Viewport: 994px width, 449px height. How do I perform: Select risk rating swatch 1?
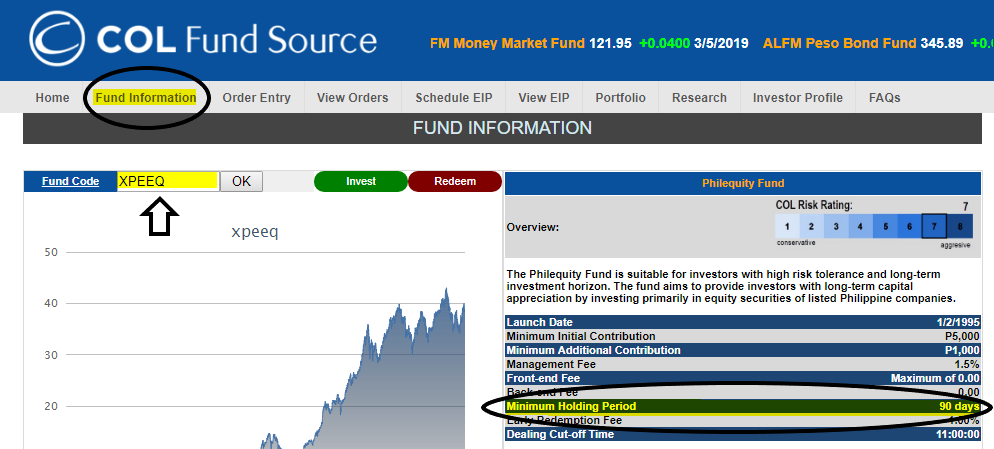click(787, 226)
